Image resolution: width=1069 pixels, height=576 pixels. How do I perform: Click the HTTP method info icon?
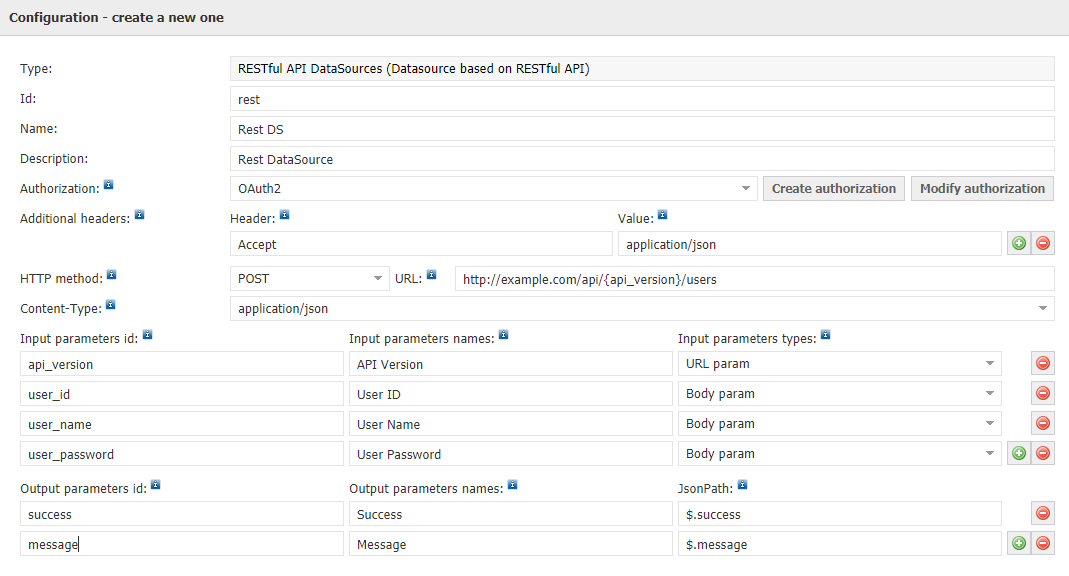[x=112, y=275]
